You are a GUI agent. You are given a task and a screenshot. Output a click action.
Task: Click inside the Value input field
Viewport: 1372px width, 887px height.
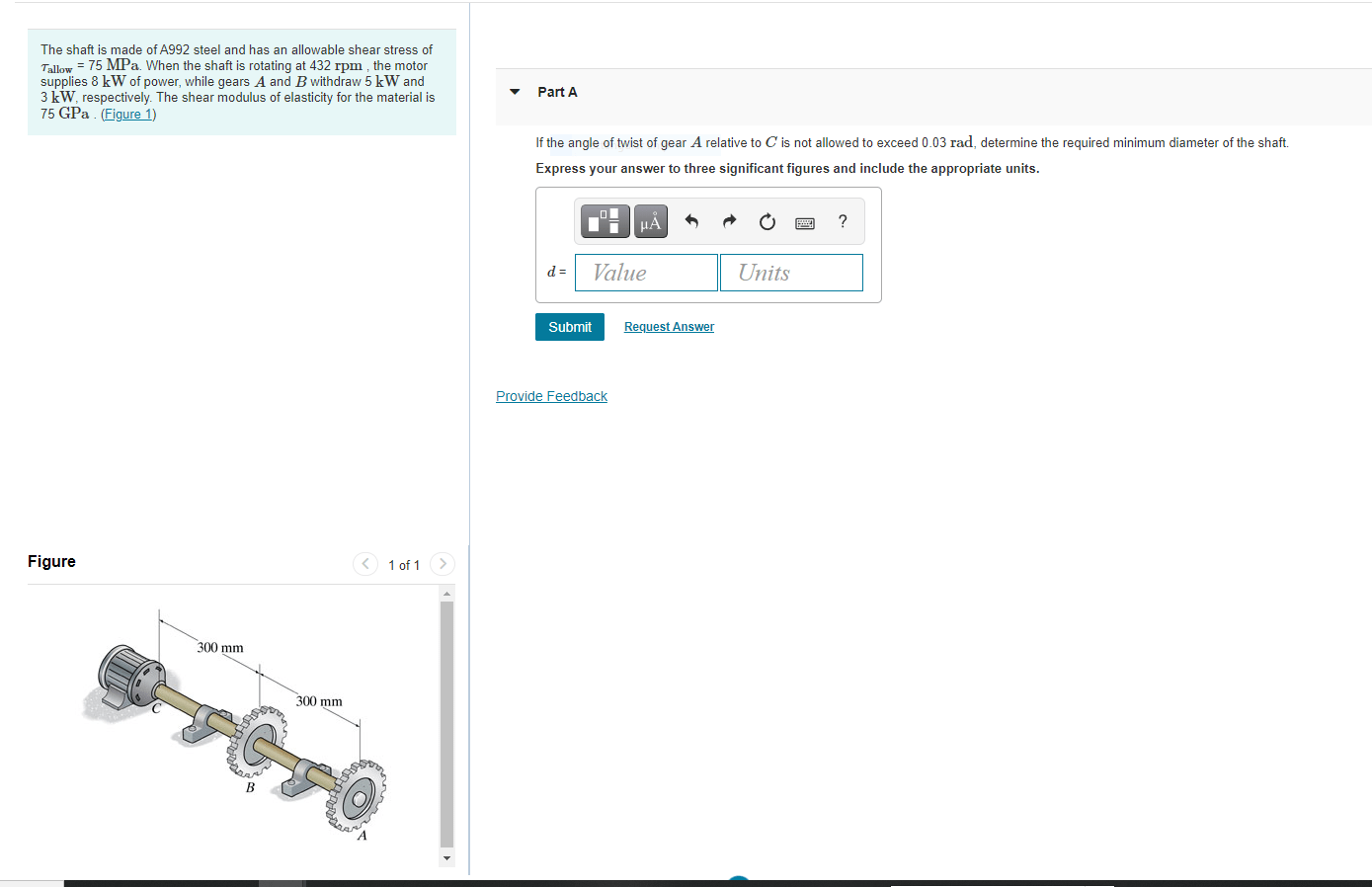click(x=646, y=272)
